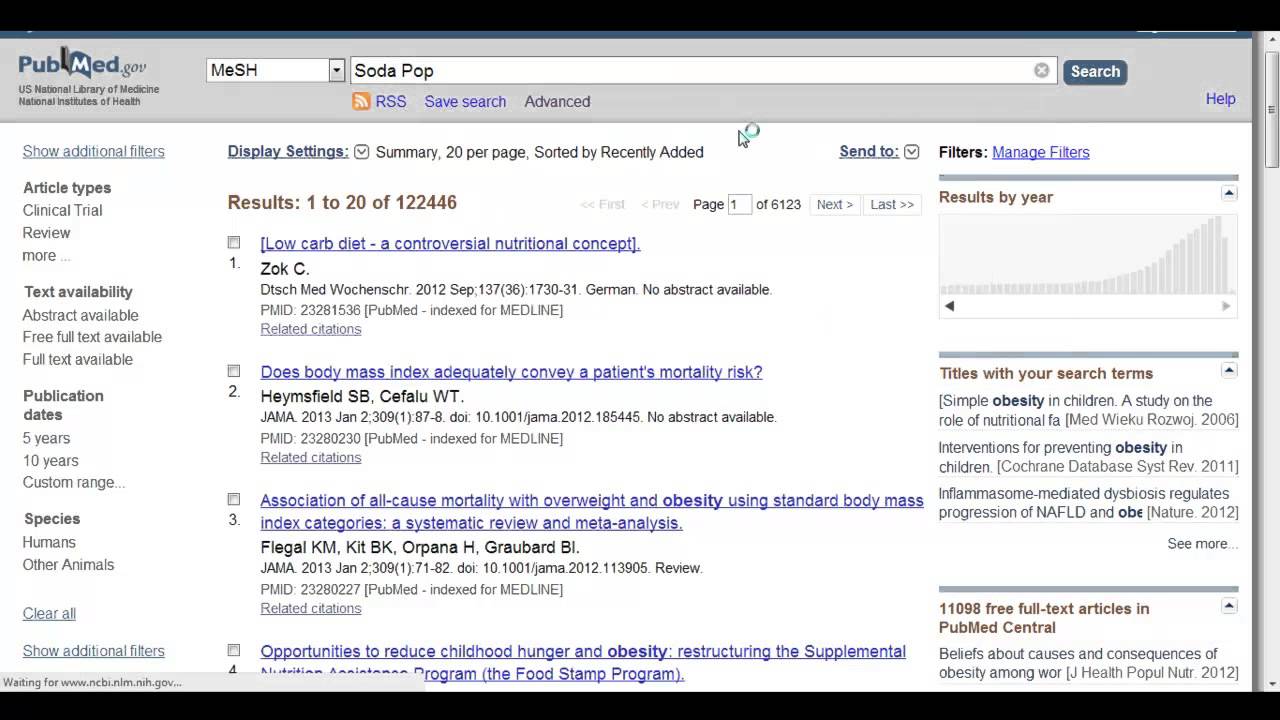
Task: Open the Help link
Action: pyautogui.click(x=1220, y=99)
